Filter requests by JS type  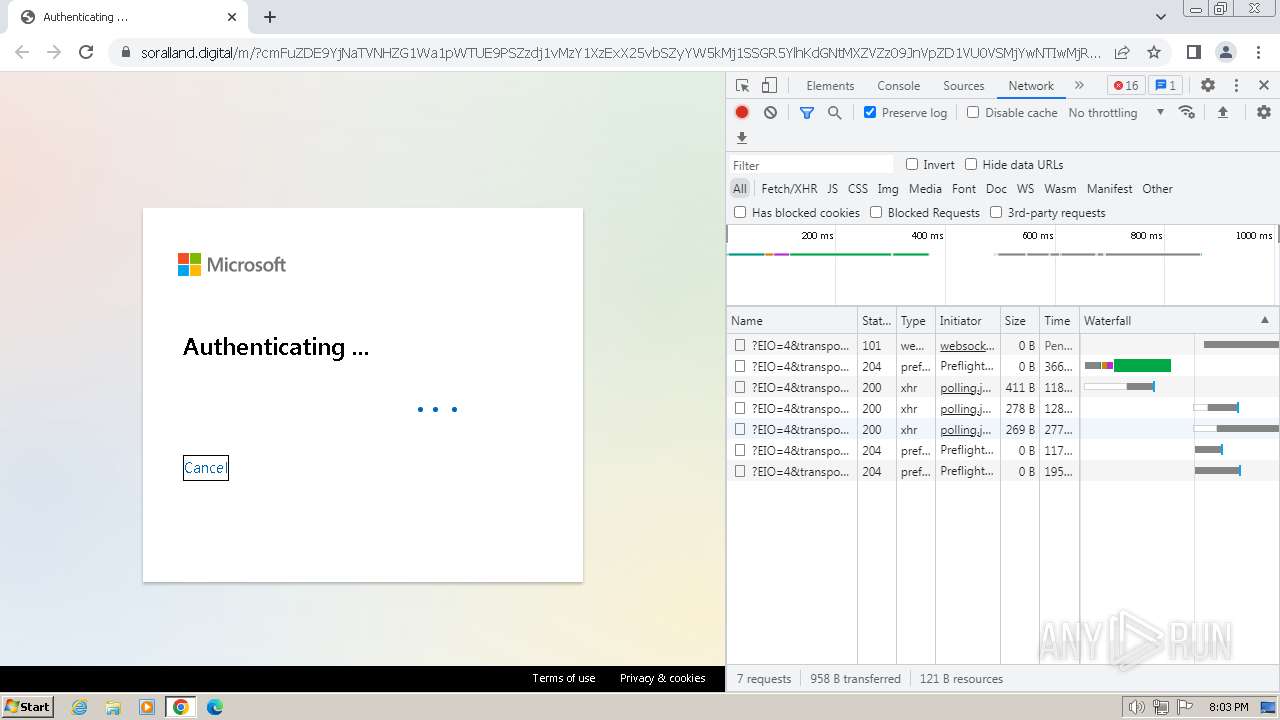[832, 188]
